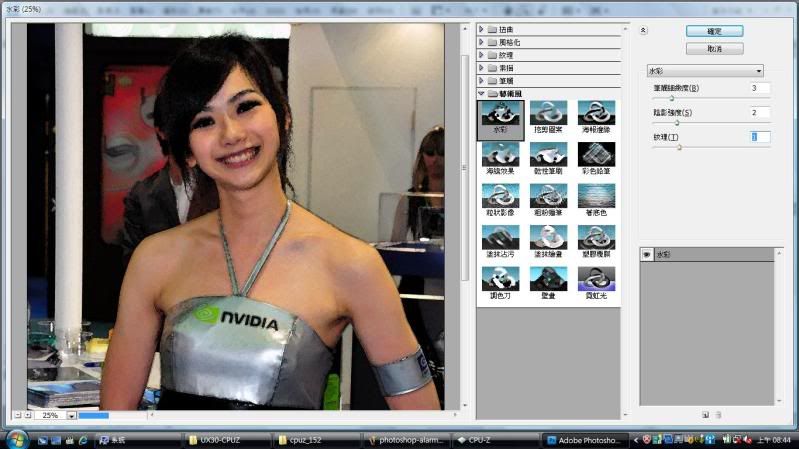This screenshot has width=799, height=449.
Task: Click the zoom in plus button
Action: coord(28,415)
